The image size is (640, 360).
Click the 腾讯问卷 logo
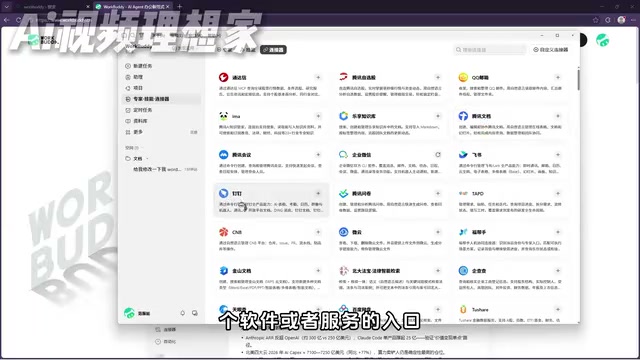pos(343,193)
